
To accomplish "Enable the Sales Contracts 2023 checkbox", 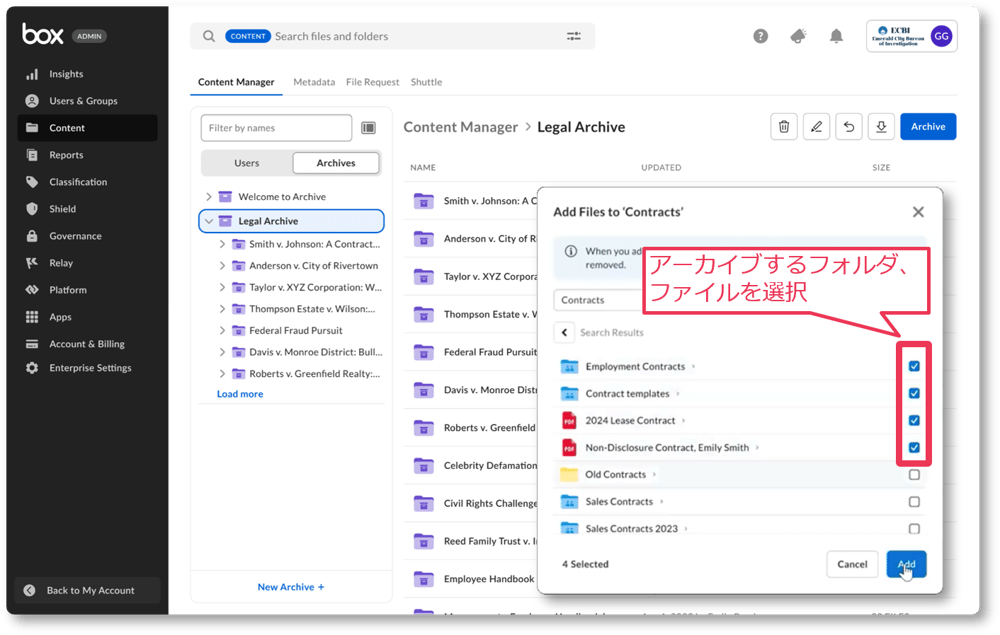I will pyautogui.click(x=913, y=528).
